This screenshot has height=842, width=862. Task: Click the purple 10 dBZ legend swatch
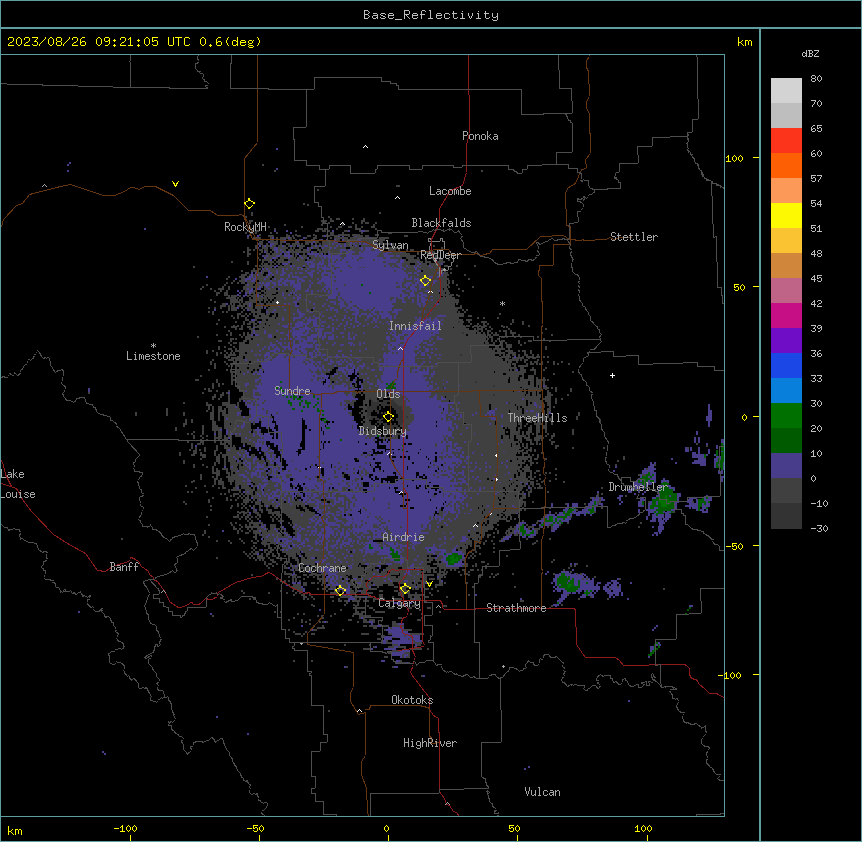click(x=786, y=466)
